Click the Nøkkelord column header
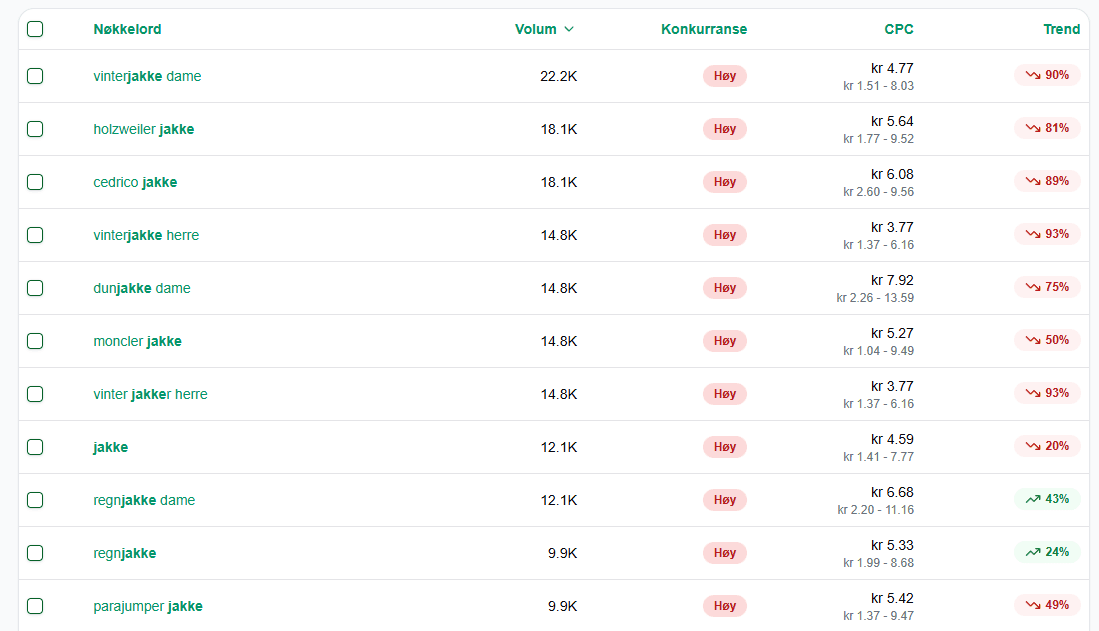 (x=127, y=29)
